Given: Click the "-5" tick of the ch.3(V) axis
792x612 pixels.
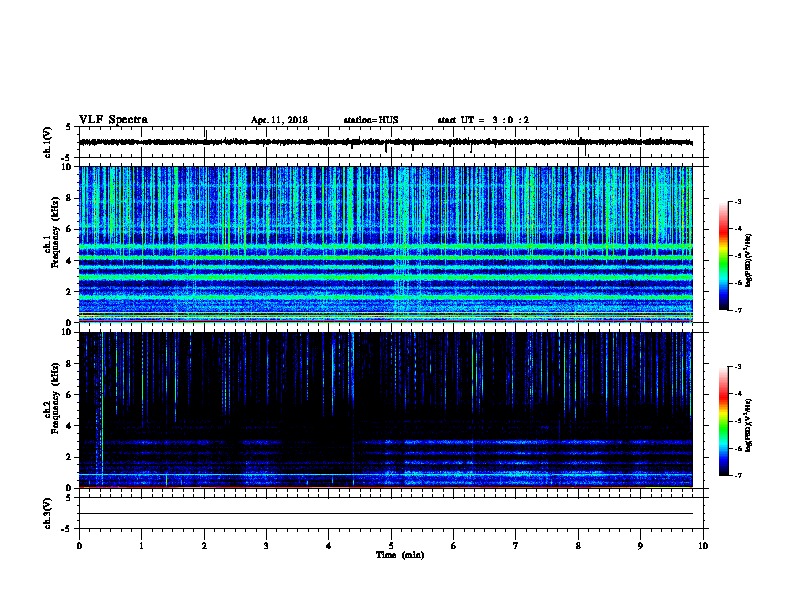Looking at the screenshot, I should pos(67,529).
